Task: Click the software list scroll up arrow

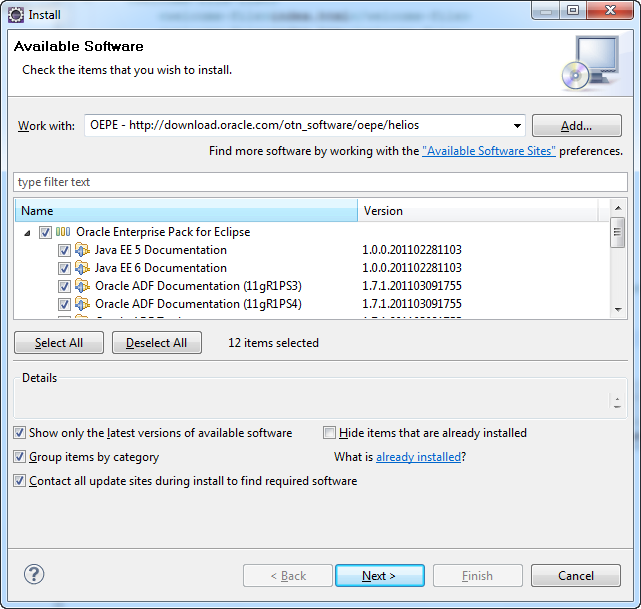Action: (618, 208)
